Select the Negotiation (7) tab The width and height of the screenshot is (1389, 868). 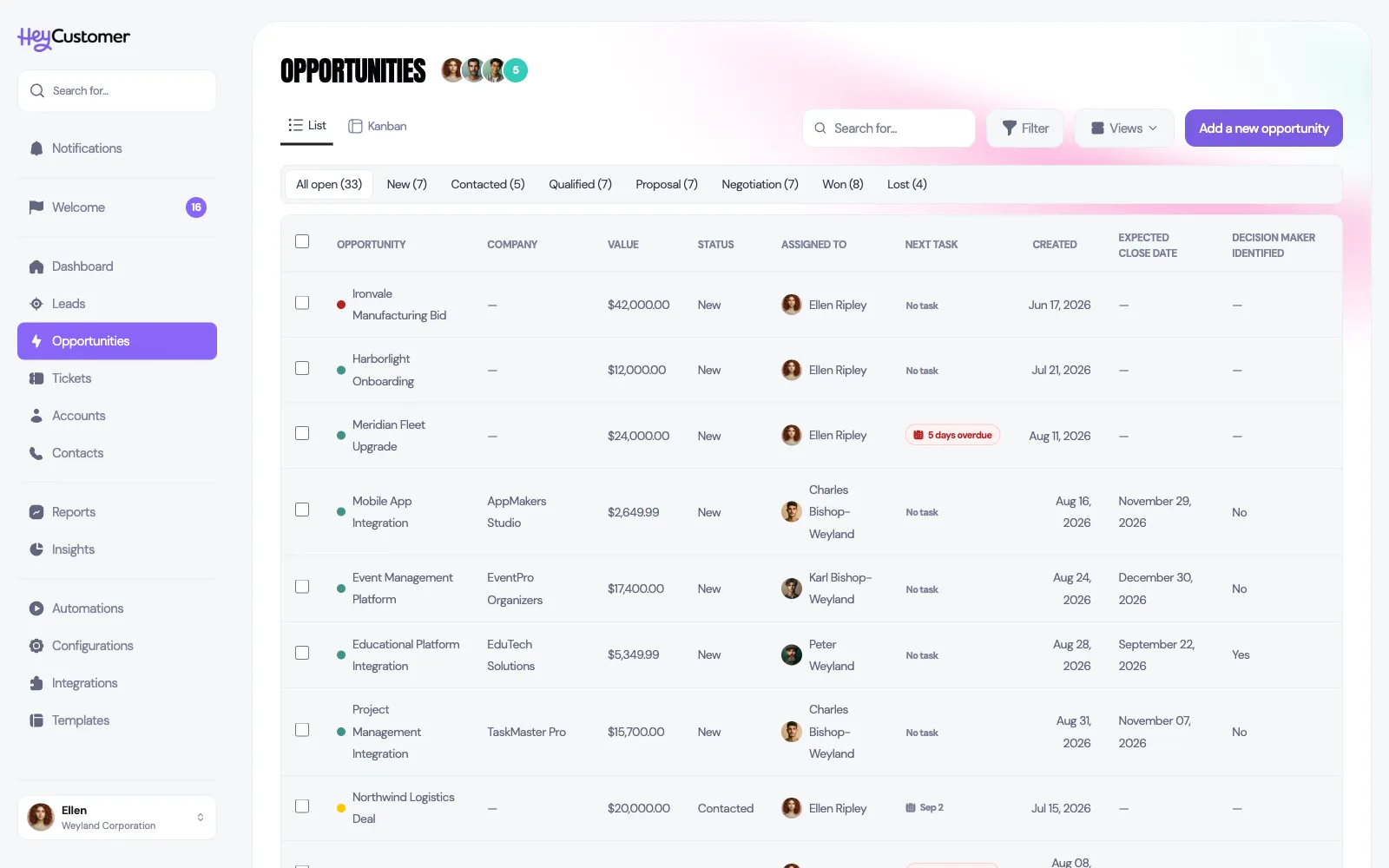pyautogui.click(x=760, y=184)
